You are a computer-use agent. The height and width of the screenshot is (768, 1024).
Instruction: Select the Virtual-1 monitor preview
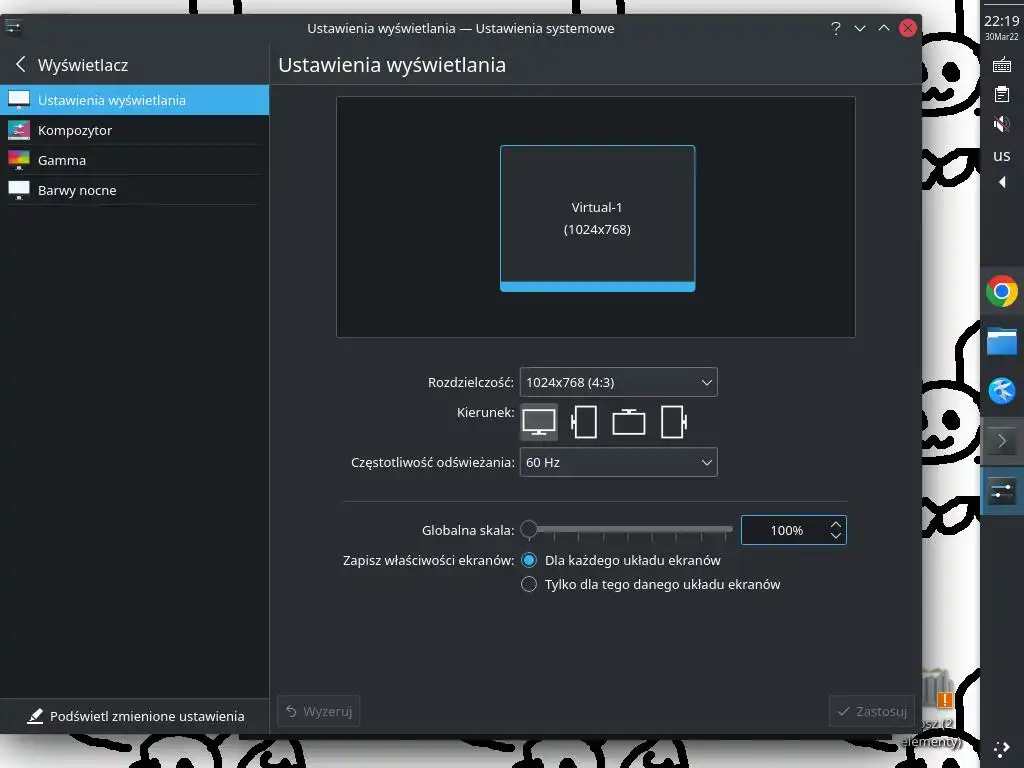598,218
